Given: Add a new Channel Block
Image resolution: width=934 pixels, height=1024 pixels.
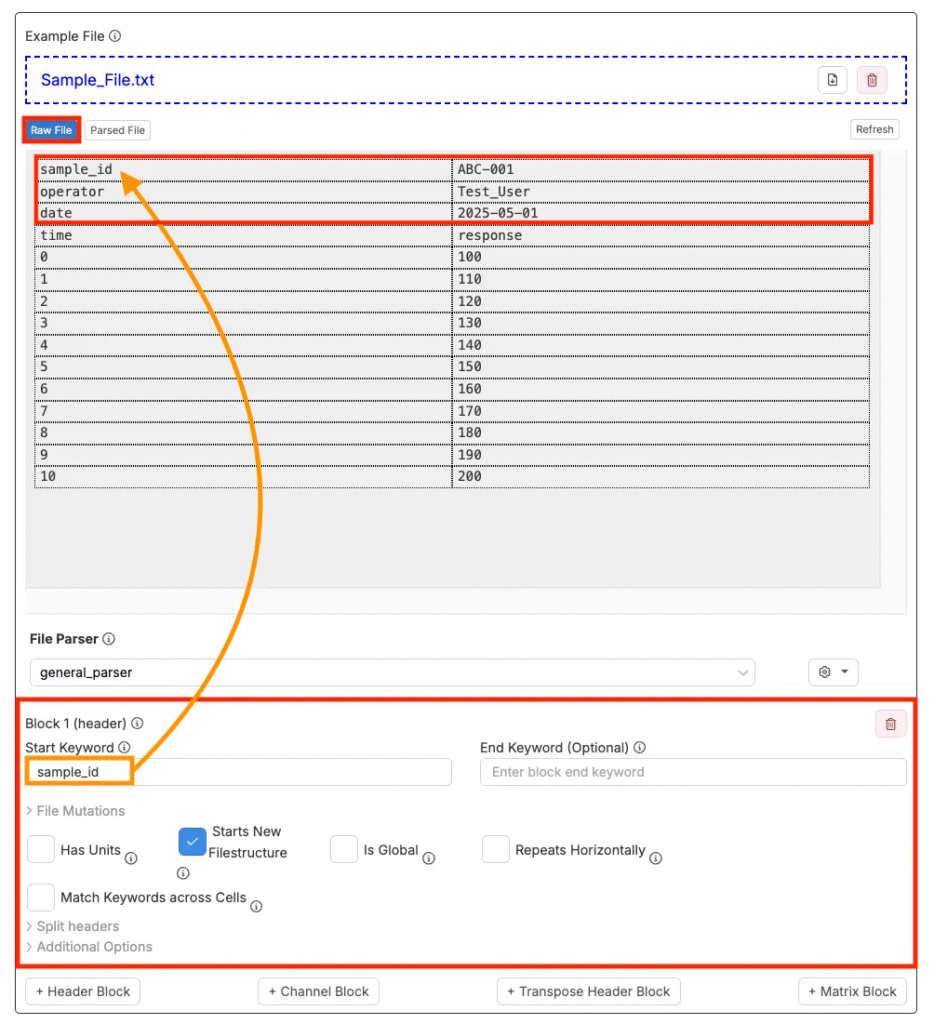Looking at the screenshot, I should pyautogui.click(x=318, y=992).
